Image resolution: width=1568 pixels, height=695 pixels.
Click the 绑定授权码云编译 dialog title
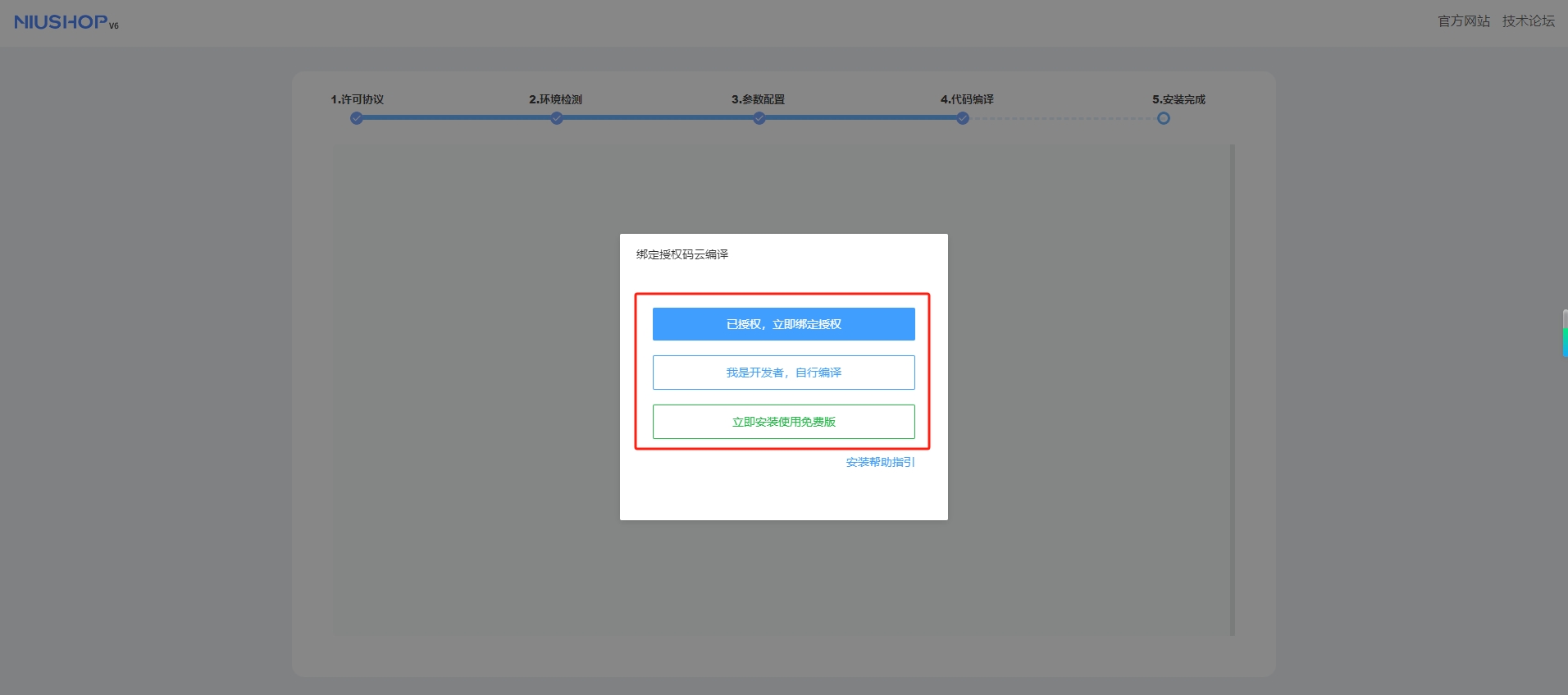point(681,254)
